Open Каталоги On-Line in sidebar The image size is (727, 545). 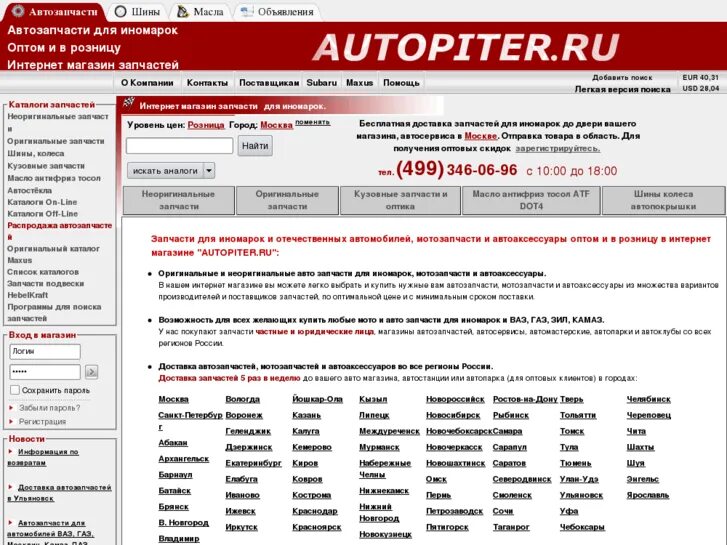tap(42, 202)
